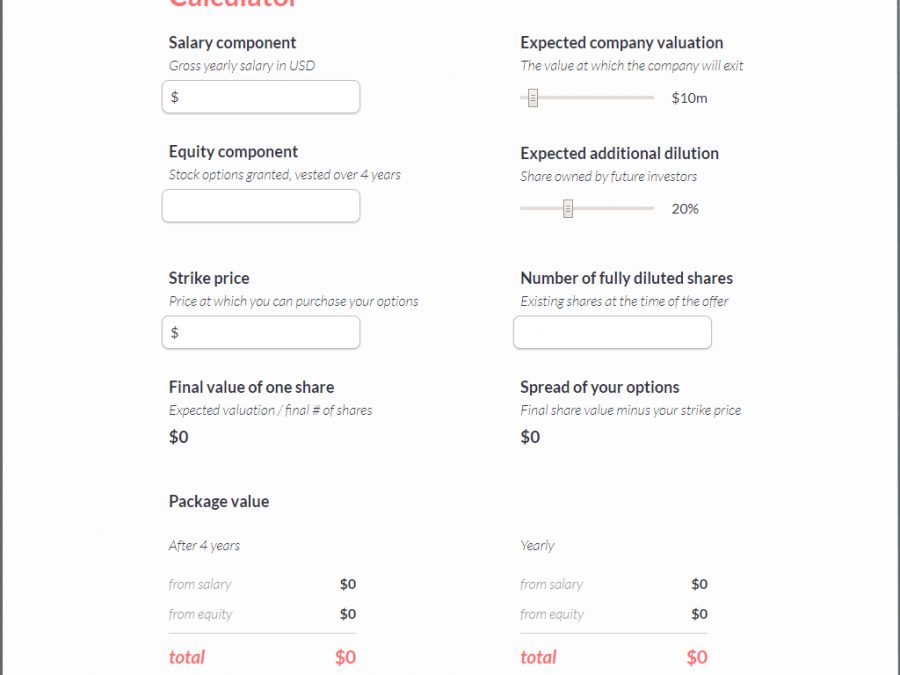Click the Yearly total amount

point(697,657)
